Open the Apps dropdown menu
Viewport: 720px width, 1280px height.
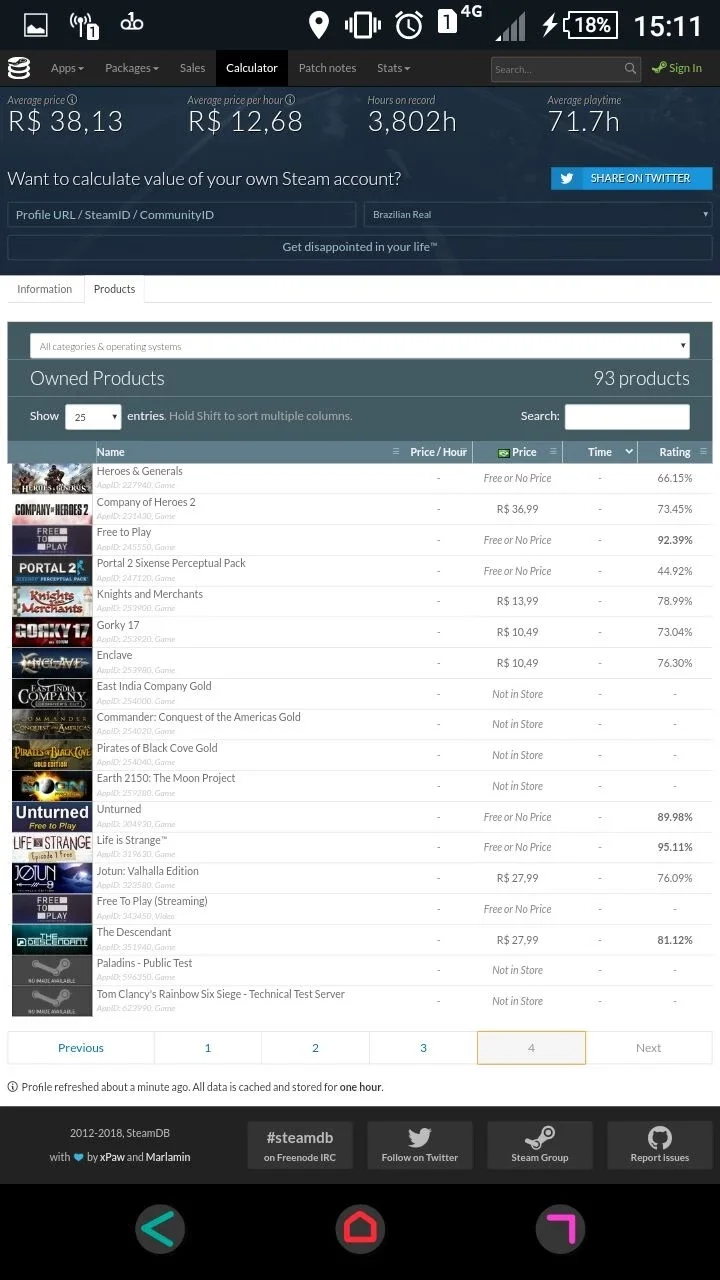tap(67, 68)
